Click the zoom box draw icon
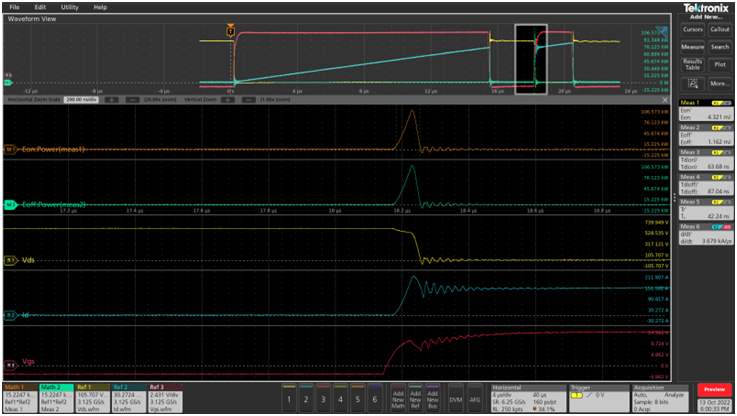This screenshot has height=416, width=737. coord(692,83)
